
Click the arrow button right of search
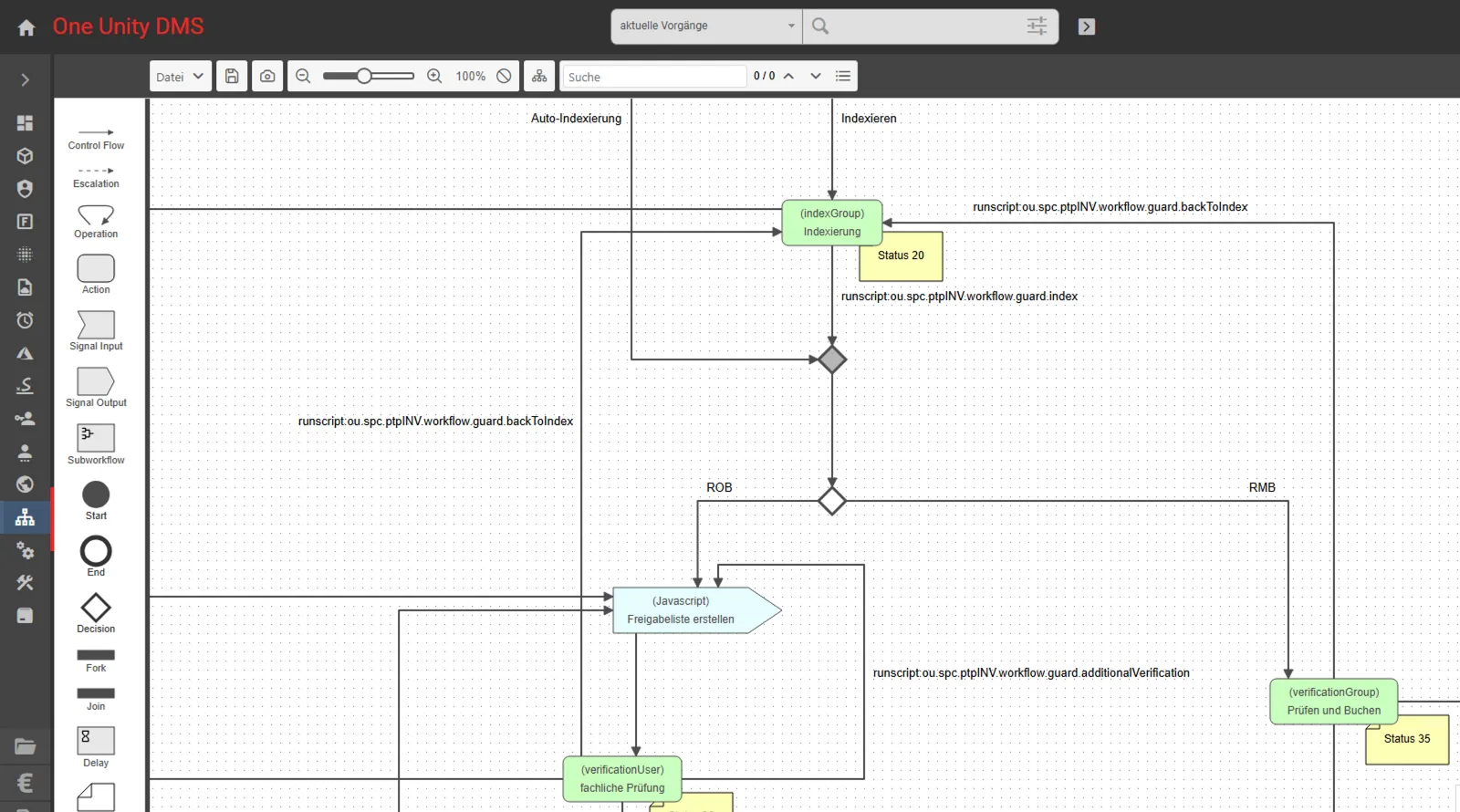1087,26
